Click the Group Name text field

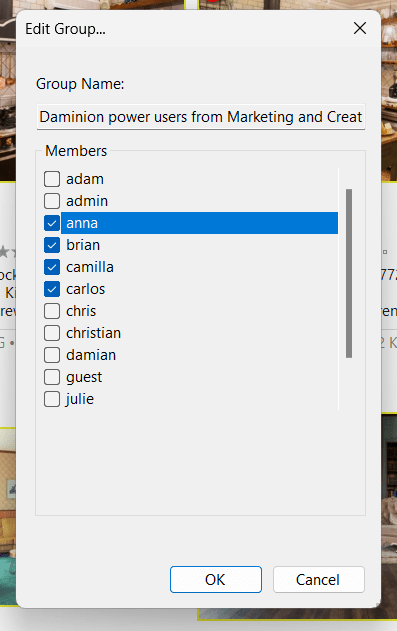tap(201, 117)
